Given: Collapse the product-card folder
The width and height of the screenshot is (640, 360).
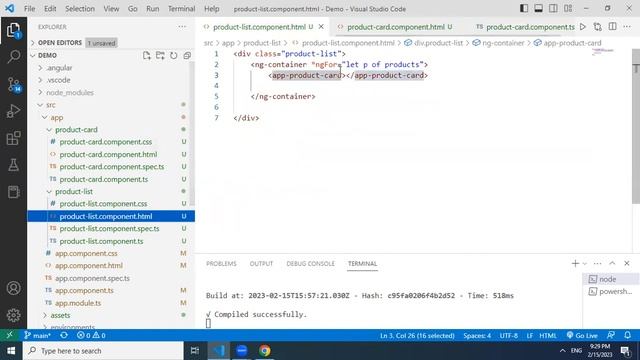Looking at the screenshot, I should pos(76,129).
